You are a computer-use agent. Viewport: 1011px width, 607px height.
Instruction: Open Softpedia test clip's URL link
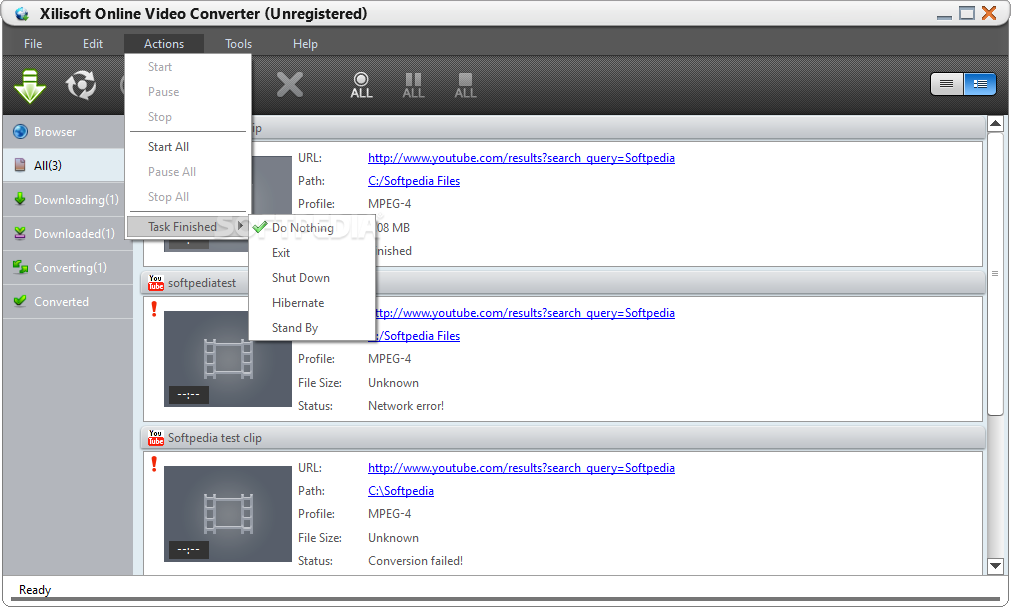coord(521,468)
